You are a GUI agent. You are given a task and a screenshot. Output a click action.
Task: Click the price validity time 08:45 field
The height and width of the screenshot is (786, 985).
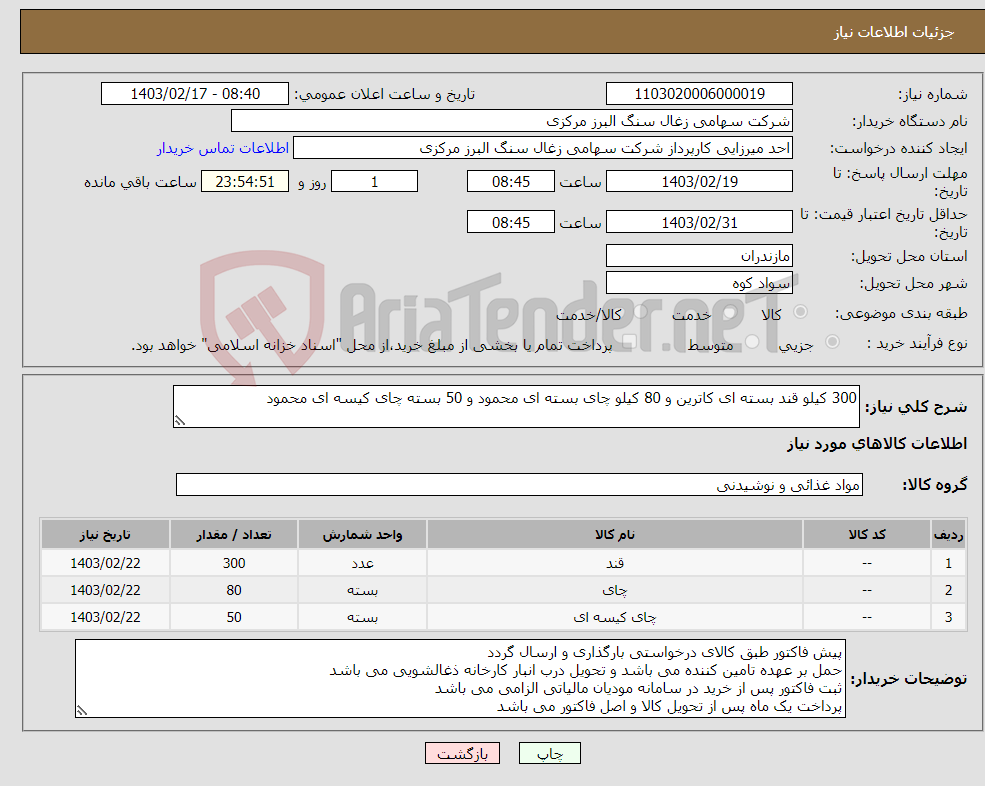click(511, 222)
